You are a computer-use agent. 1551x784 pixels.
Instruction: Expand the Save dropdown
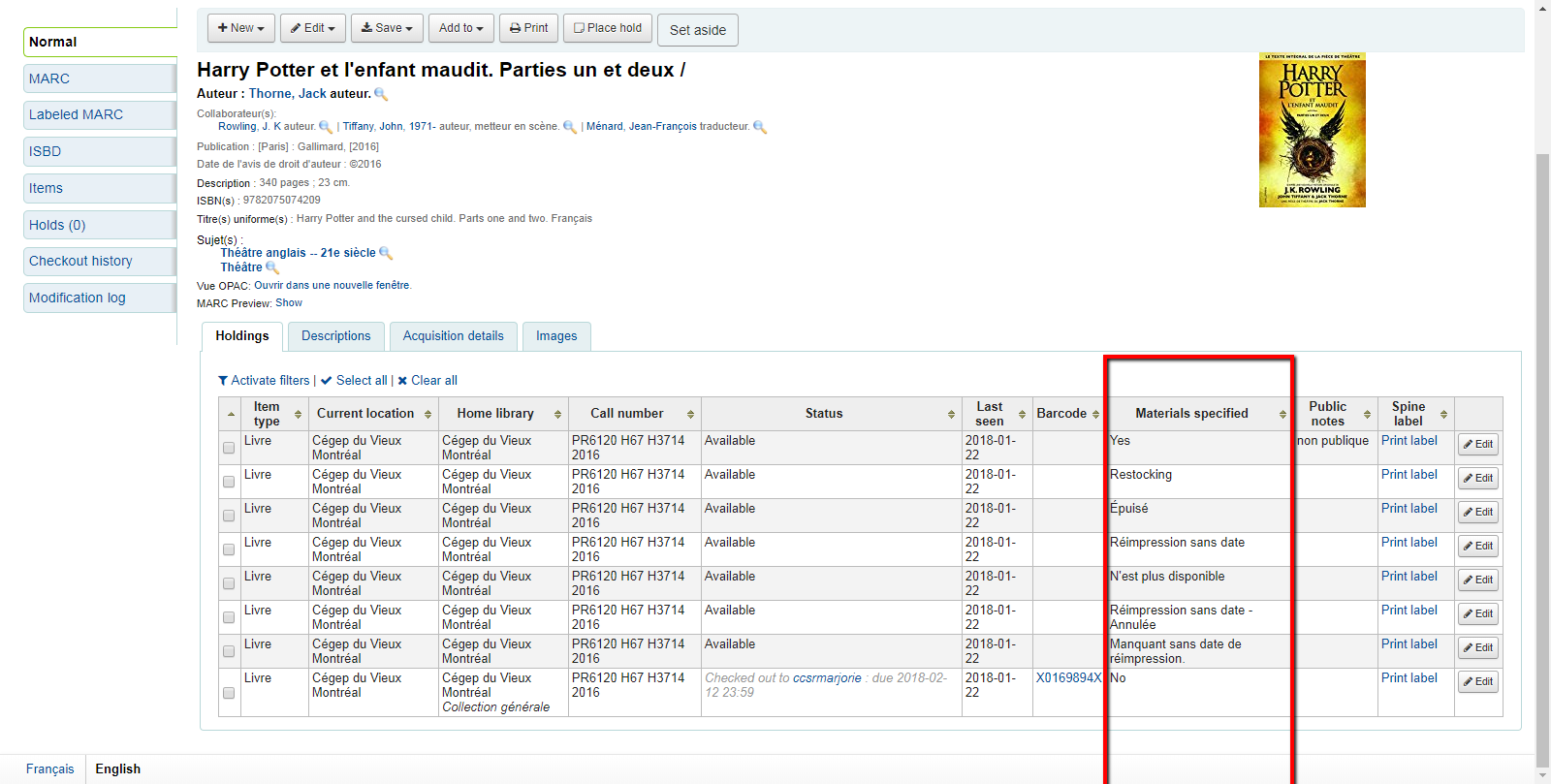(x=387, y=28)
